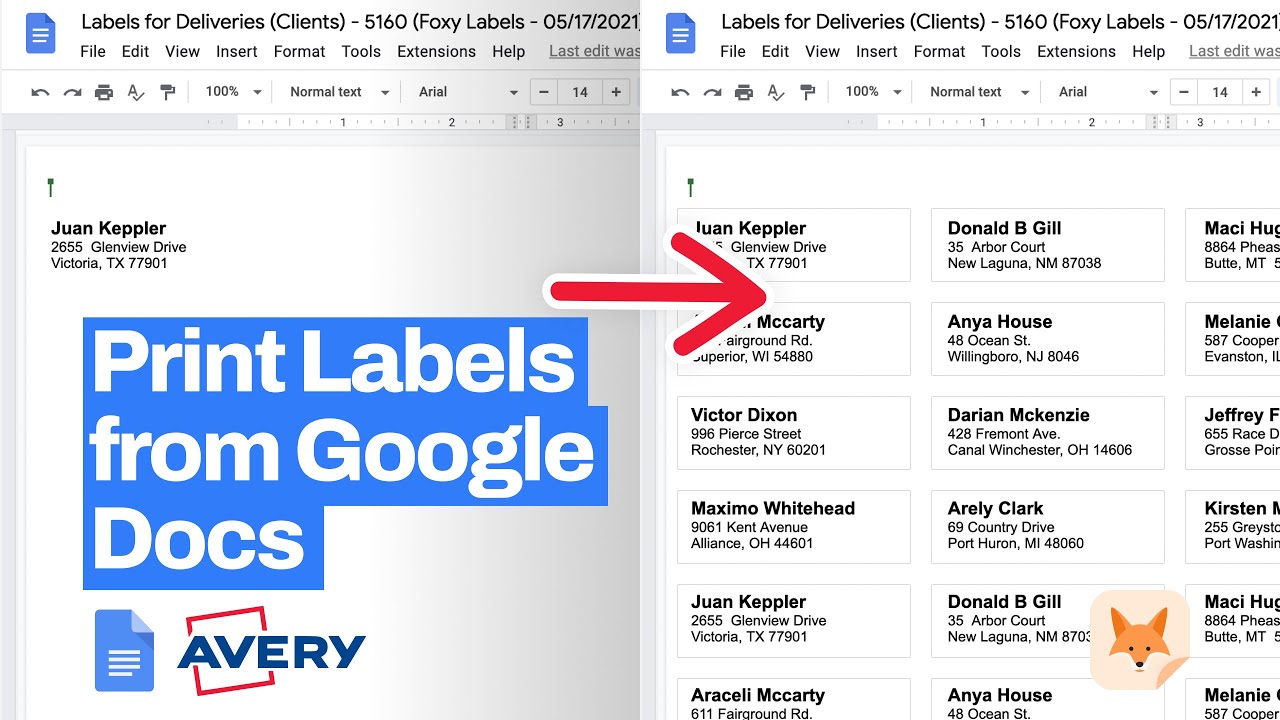Open Normal text style dropdown in right window
1280x720 pixels.
click(x=980, y=92)
